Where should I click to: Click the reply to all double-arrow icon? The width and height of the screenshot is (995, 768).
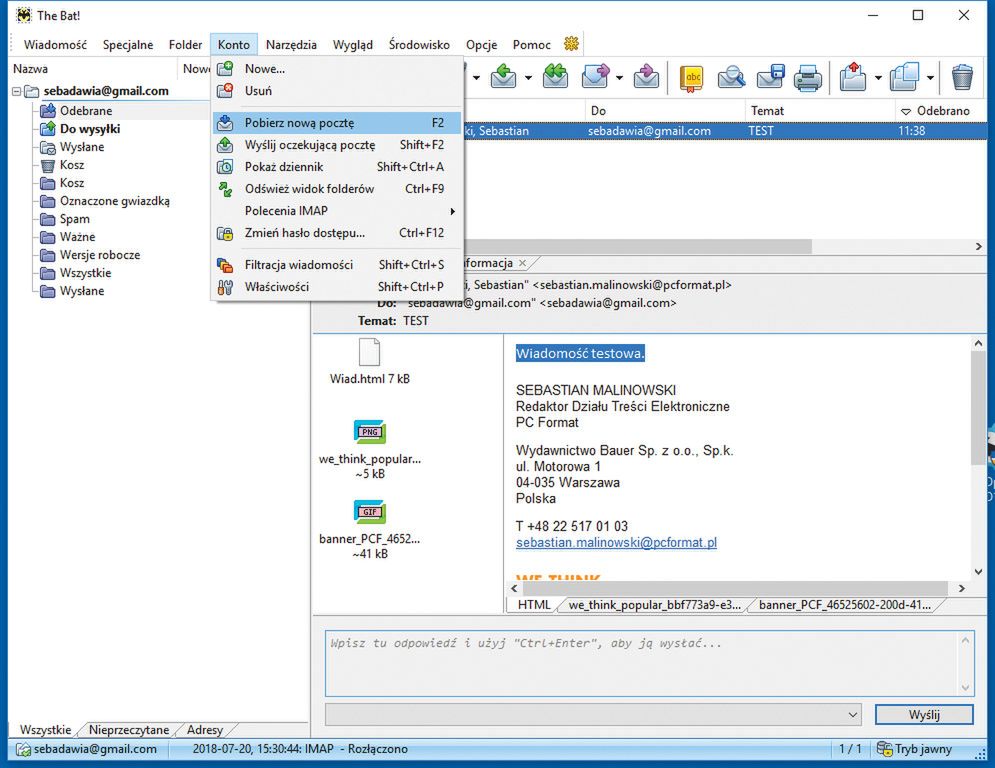555,77
